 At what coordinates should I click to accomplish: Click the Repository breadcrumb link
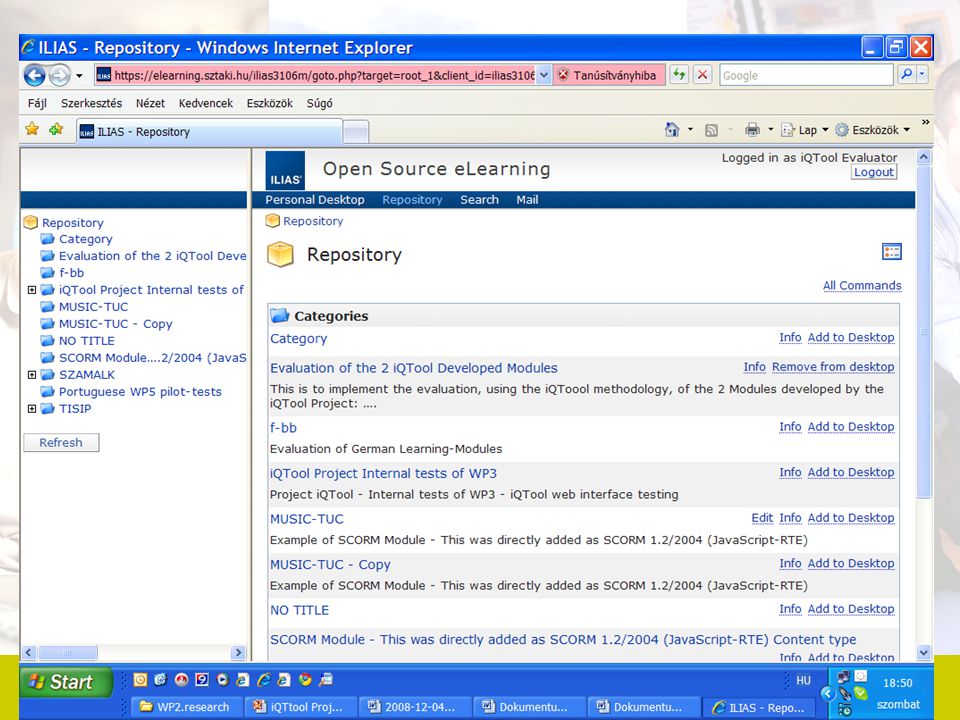click(313, 221)
